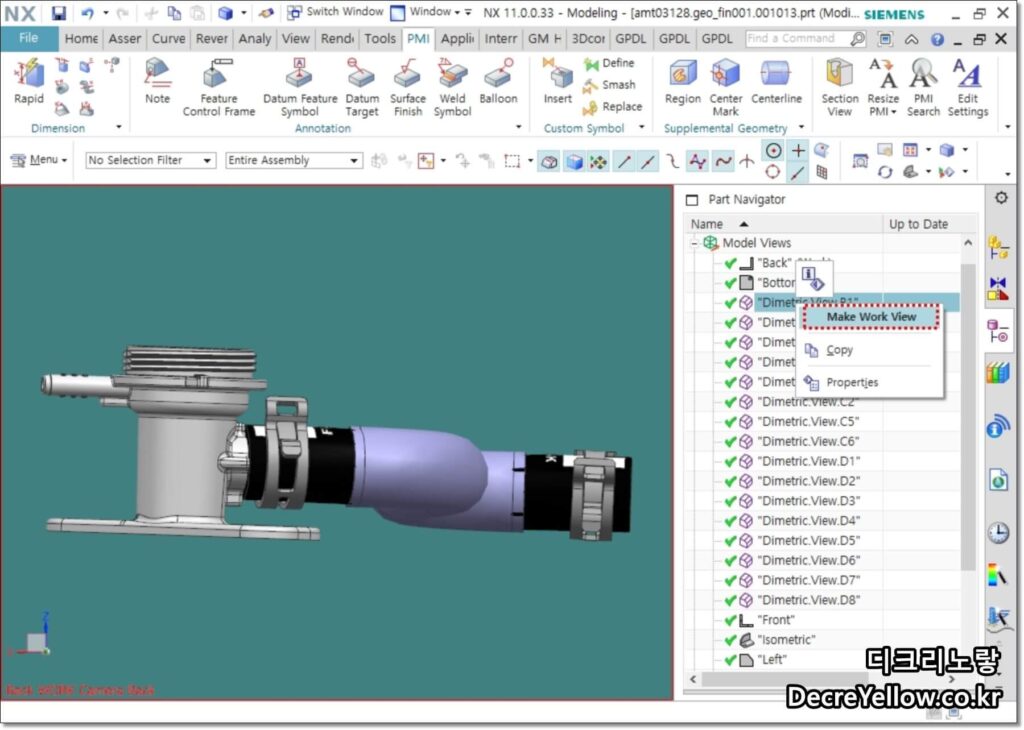This screenshot has height=730, width=1024.
Task: Select the "Dimetric.View.D7" tree row
Action: pyautogui.click(x=808, y=580)
